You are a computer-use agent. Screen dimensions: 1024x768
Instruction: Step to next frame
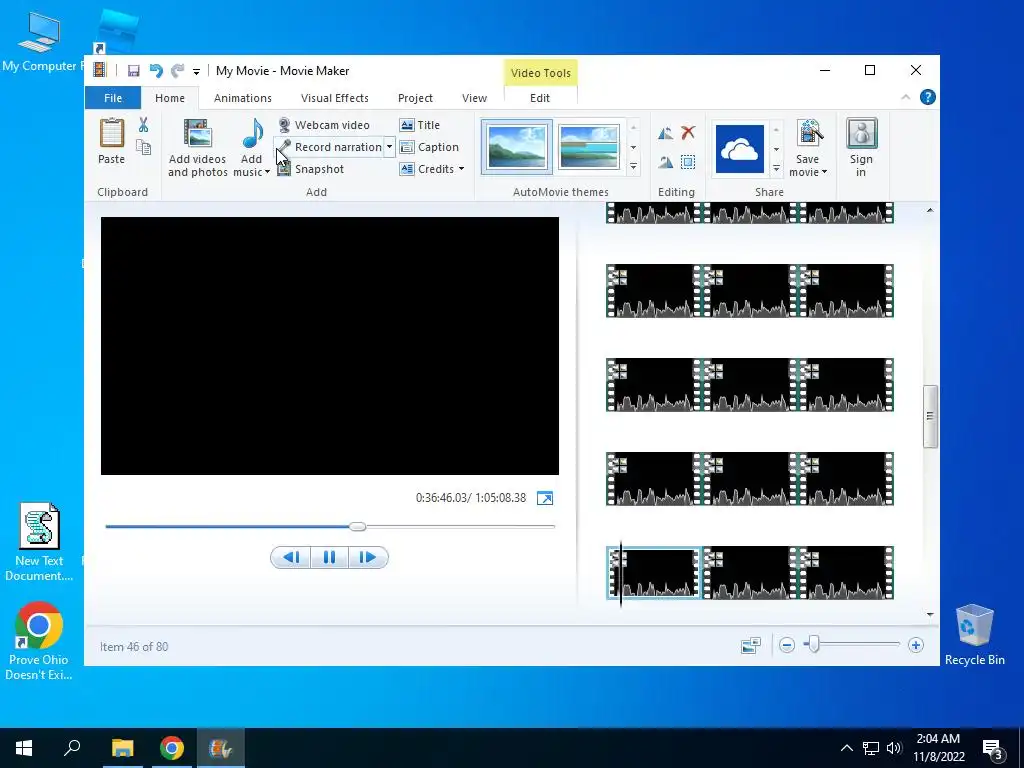point(368,557)
